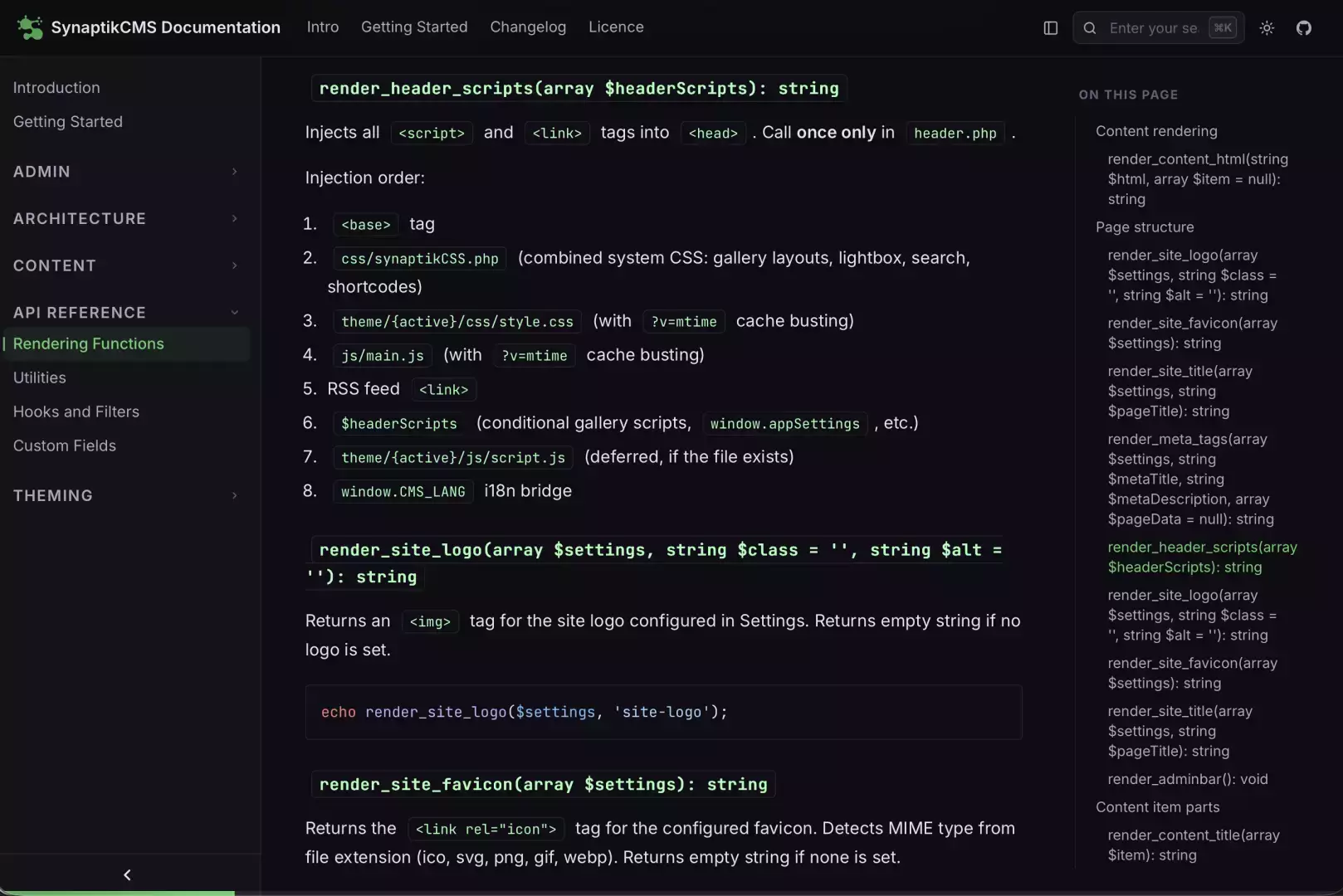Viewport: 1343px width, 896px height.
Task: Click the js/main.js code item
Action: coord(383,356)
